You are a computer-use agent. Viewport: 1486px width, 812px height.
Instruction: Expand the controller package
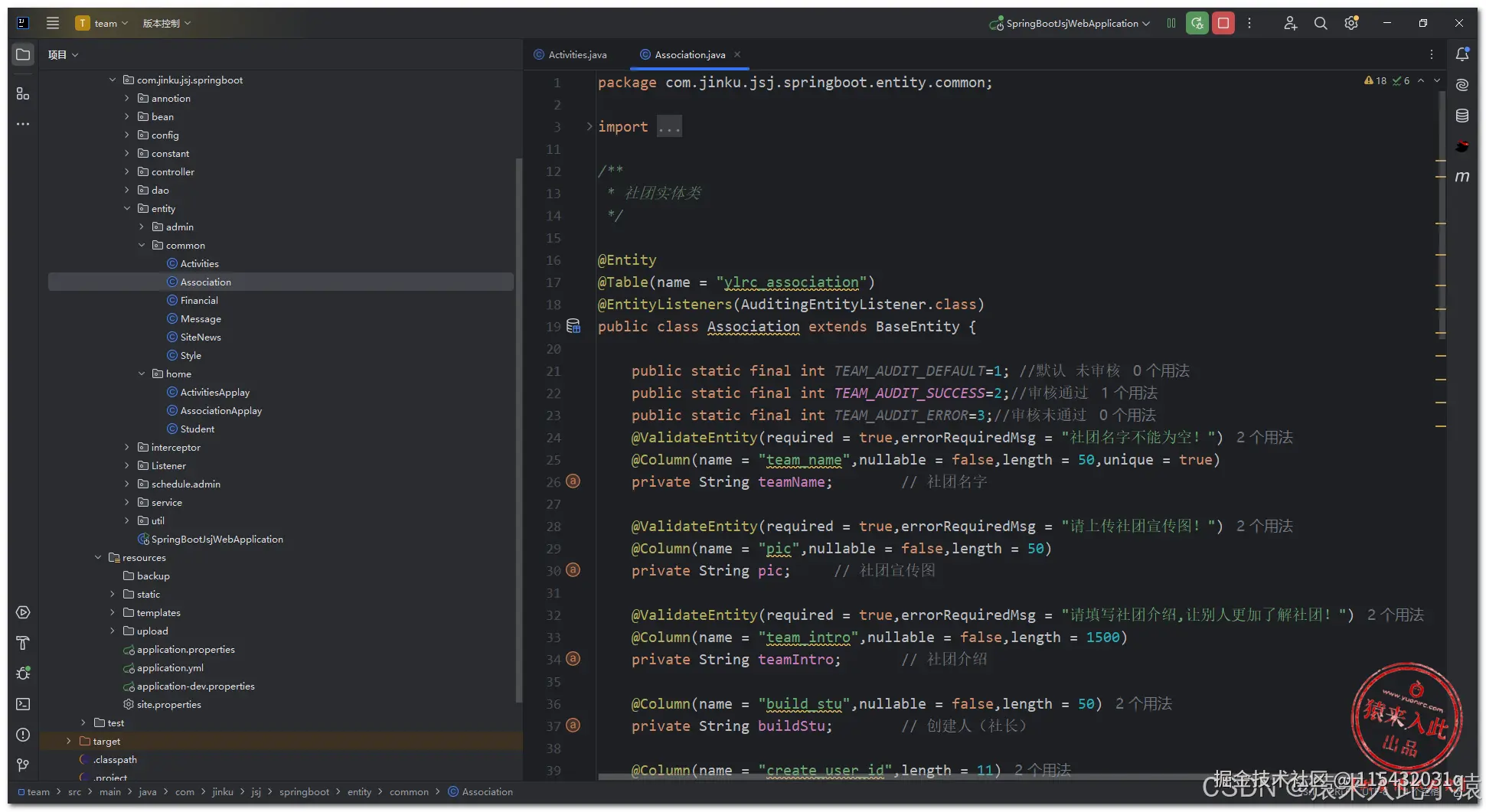[x=127, y=171]
